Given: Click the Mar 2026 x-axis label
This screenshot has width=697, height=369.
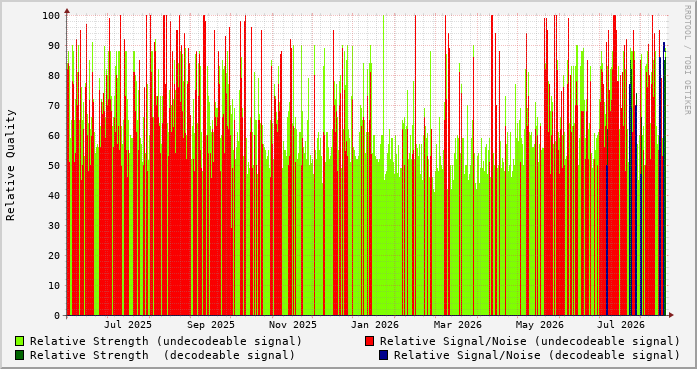Looking at the screenshot, I should (457, 325).
